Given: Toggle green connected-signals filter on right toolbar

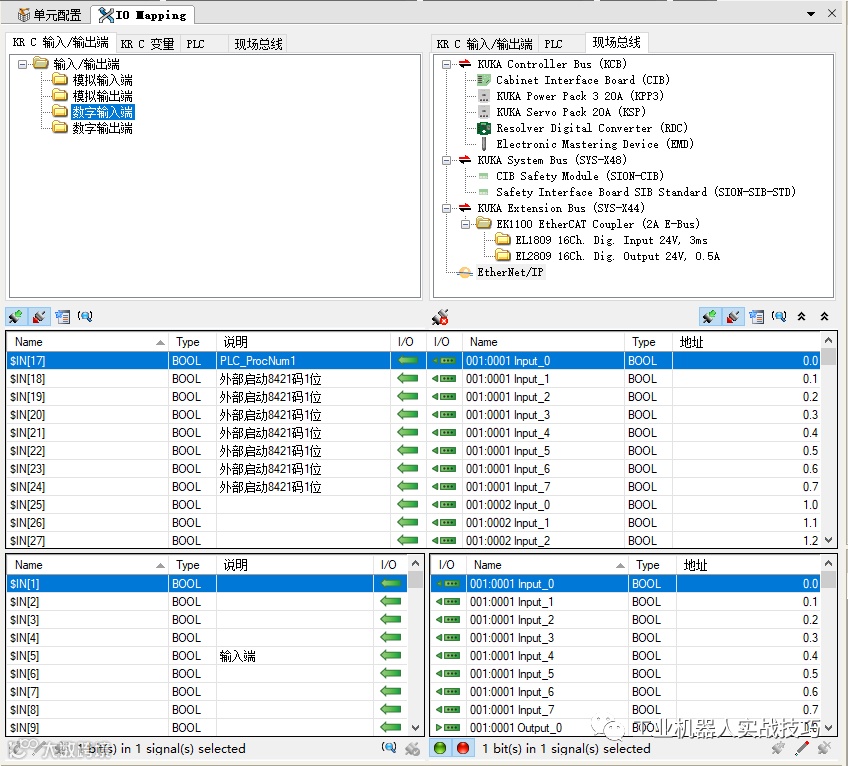Looking at the screenshot, I should click(710, 316).
